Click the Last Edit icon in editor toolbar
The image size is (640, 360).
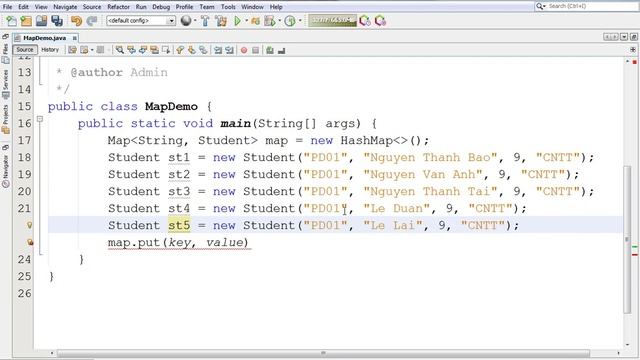pyautogui.click(x=72, y=50)
